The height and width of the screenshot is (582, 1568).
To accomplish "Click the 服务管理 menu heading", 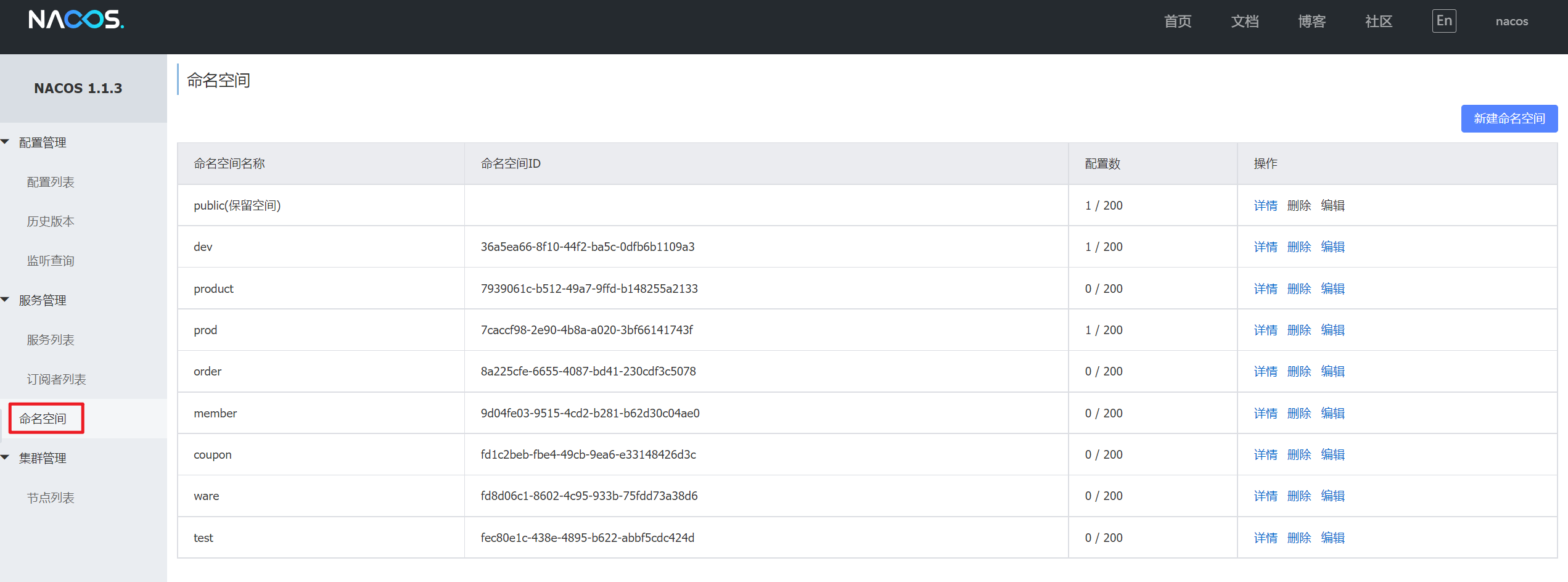I will [43, 300].
